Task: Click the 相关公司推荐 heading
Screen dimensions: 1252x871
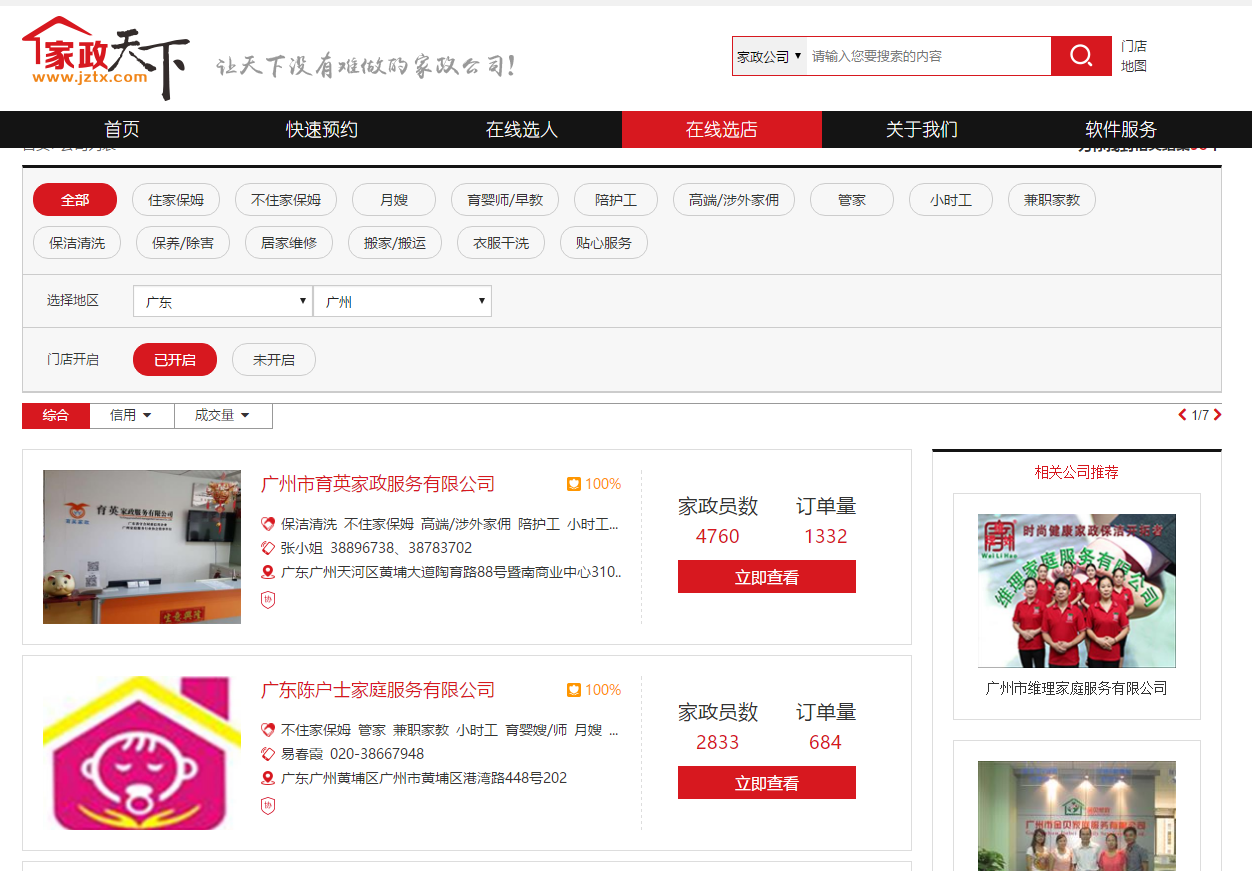Action: click(x=1077, y=472)
